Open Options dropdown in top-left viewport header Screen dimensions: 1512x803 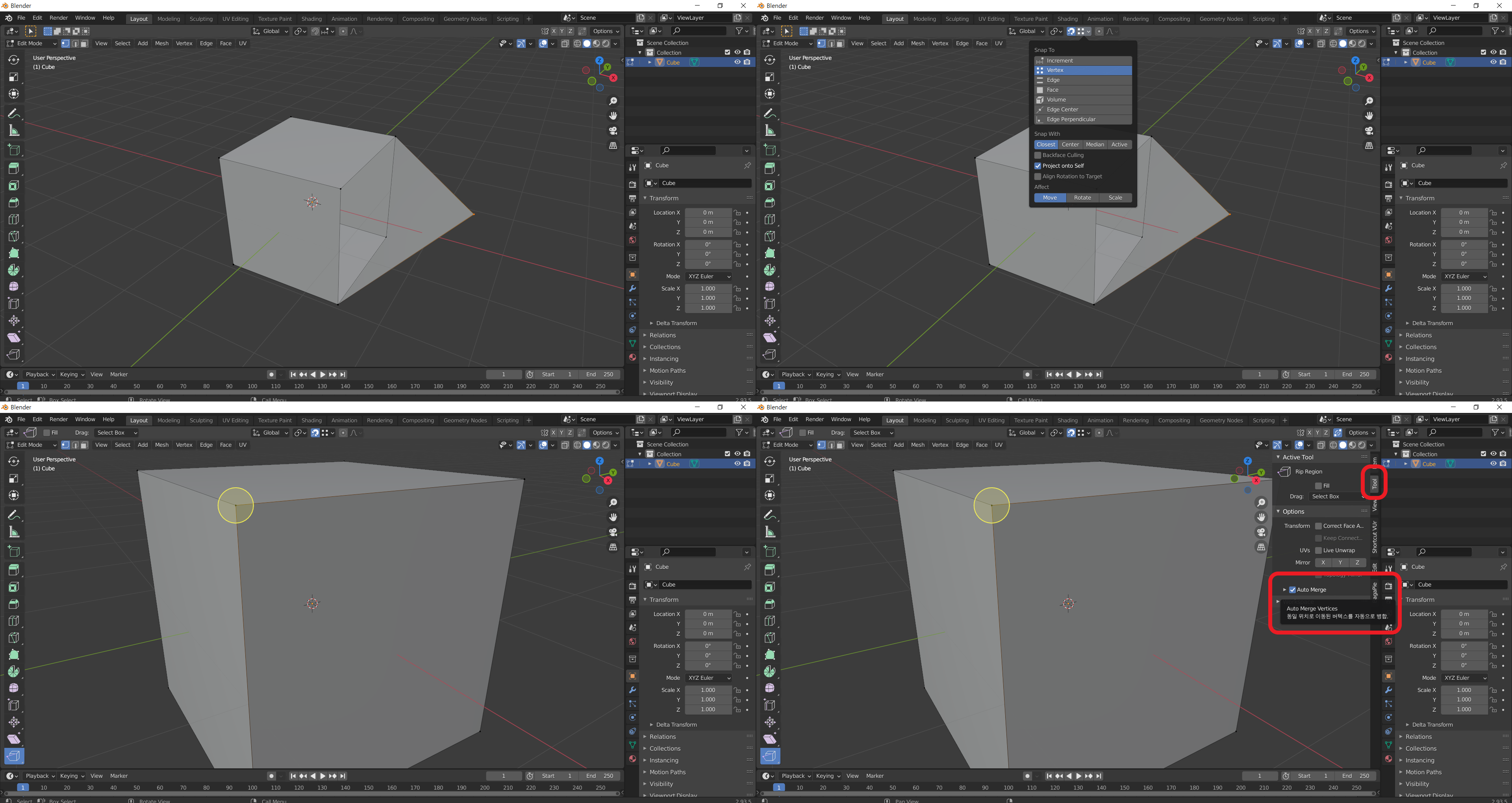606,31
